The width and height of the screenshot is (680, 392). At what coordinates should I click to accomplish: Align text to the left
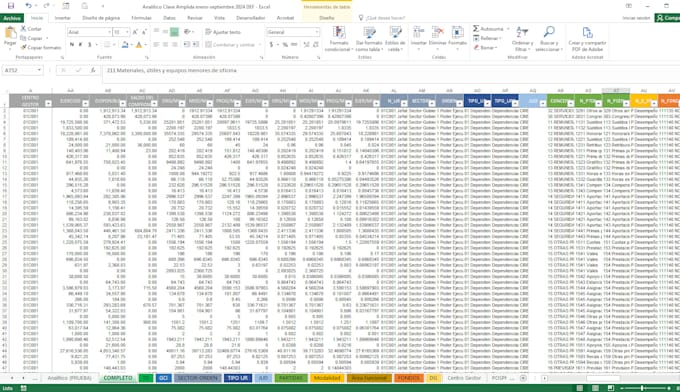[x=157, y=44]
